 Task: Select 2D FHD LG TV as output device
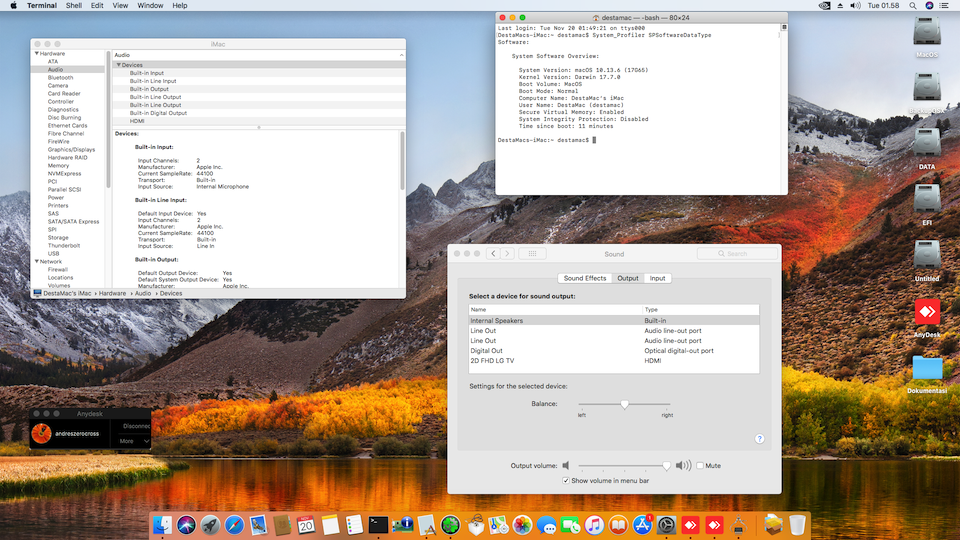click(492, 361)
